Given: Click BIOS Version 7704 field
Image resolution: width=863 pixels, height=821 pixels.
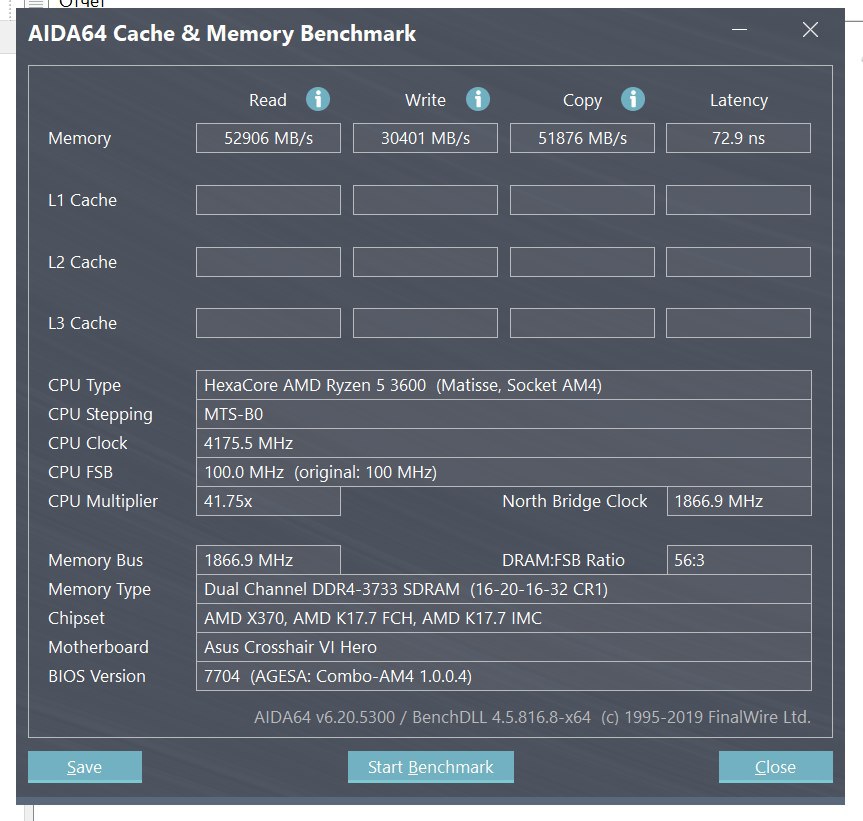Looking at the screenshot, I should [504, 676].
